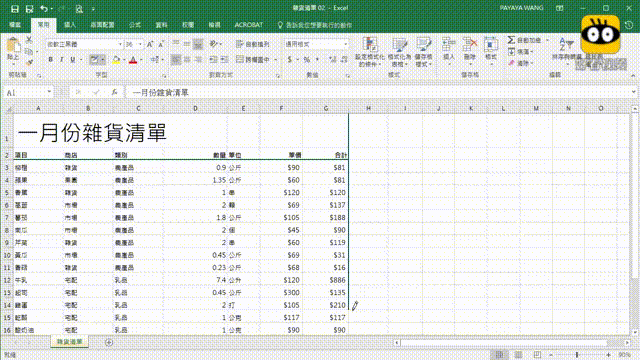The image size is (640, 360).
Task: Click the Fill down icon
Action: click(511, 51)
